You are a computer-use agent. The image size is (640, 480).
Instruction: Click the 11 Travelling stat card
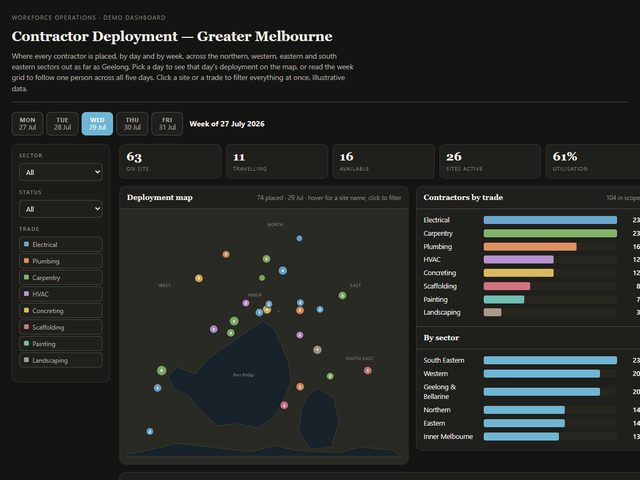tap(277, 161)
